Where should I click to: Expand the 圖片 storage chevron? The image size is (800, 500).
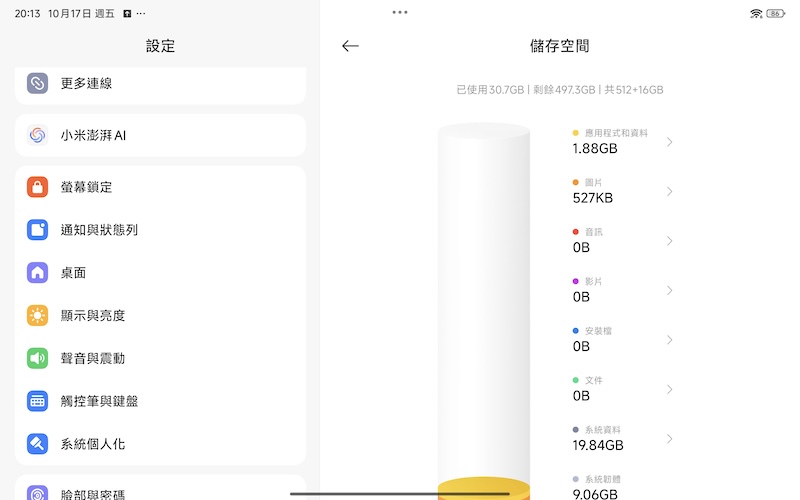(x=669, y=191)
